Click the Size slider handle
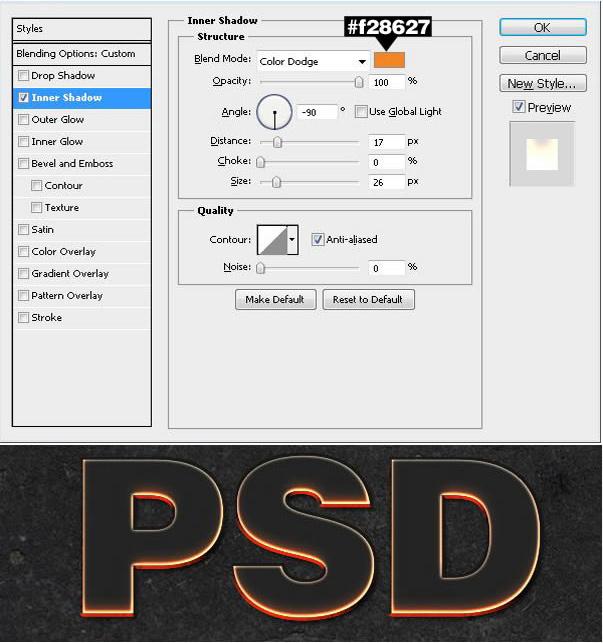 point(276,182)
